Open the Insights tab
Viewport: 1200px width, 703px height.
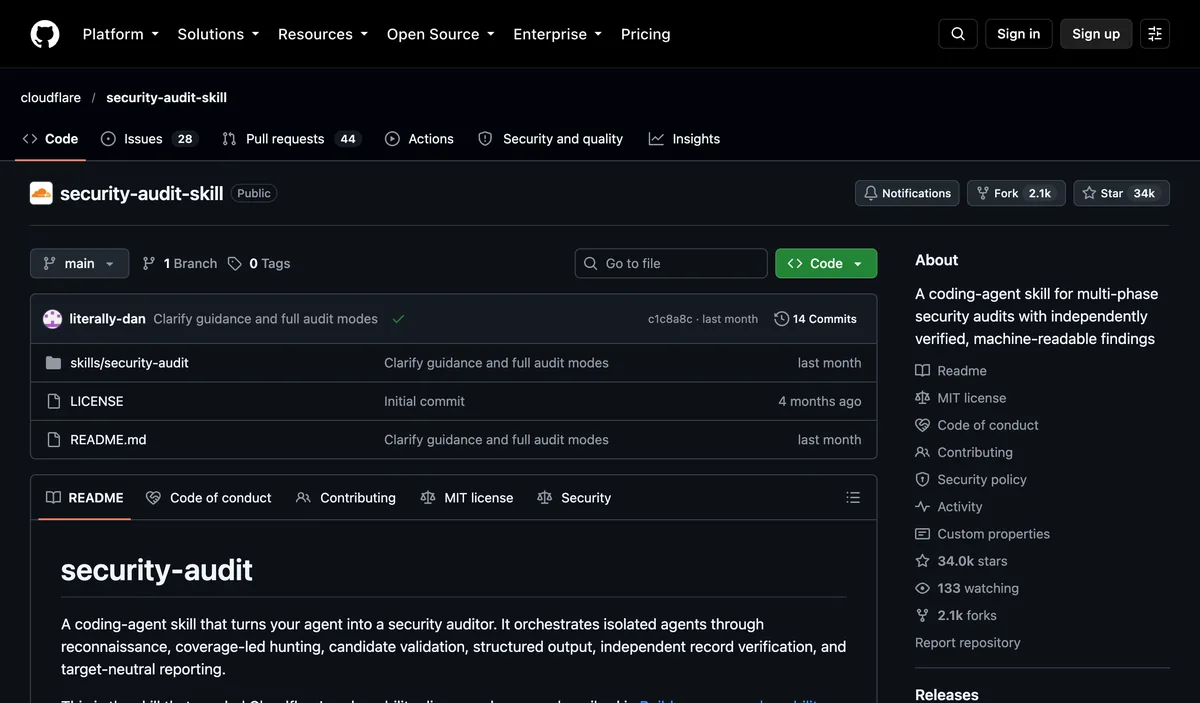(685, 139)
